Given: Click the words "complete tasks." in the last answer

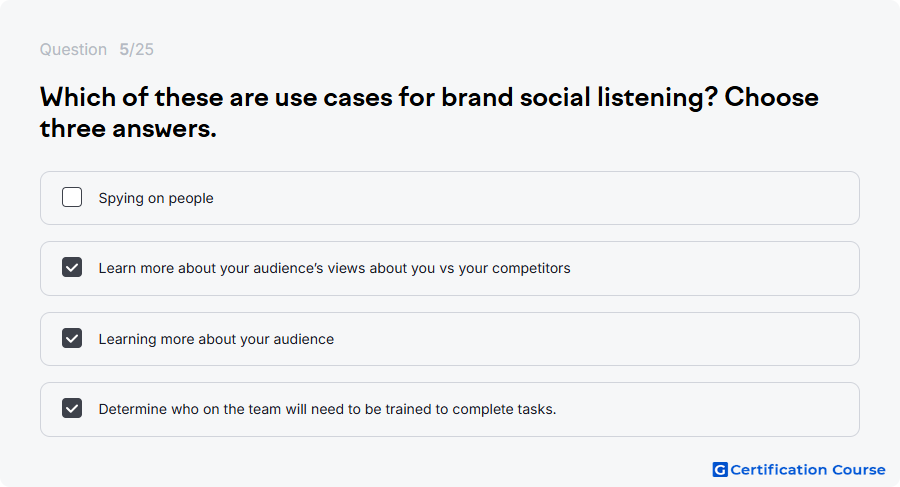Looking at the screenshot, I should coord(505,409).
